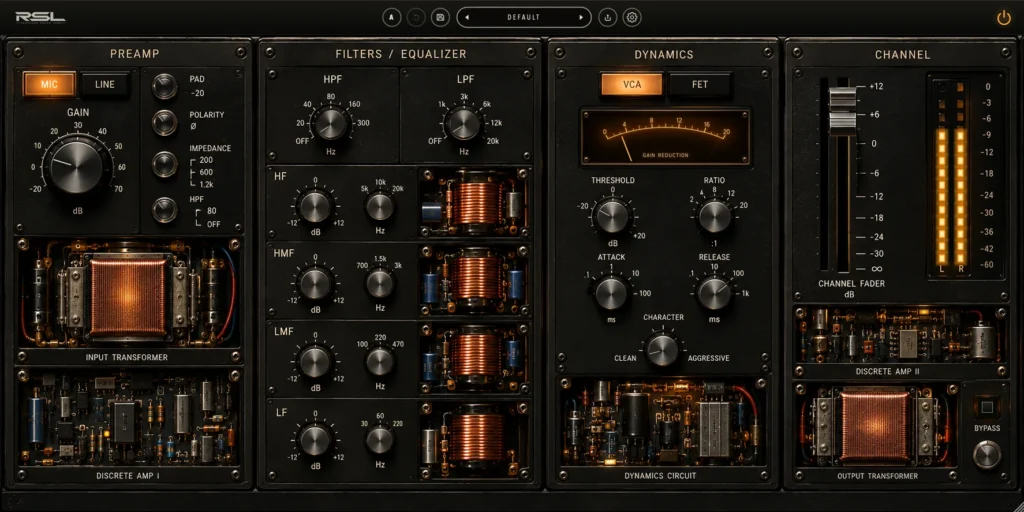This screenshot has width=1024, height=512.
Task: Click the ATTACK knob
Action: pyautogui.click(x=612, y=293)
